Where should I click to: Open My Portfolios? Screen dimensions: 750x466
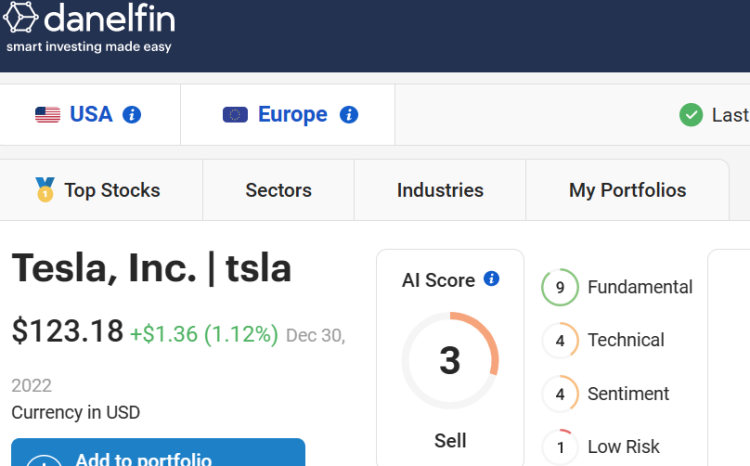(628, 190)
